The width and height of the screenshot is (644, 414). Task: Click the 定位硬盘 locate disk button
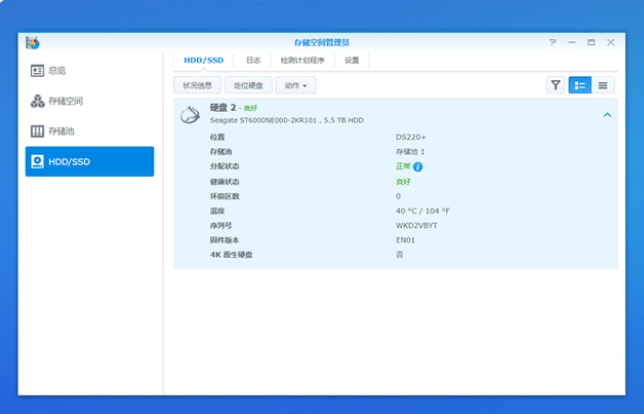(247, 86)
